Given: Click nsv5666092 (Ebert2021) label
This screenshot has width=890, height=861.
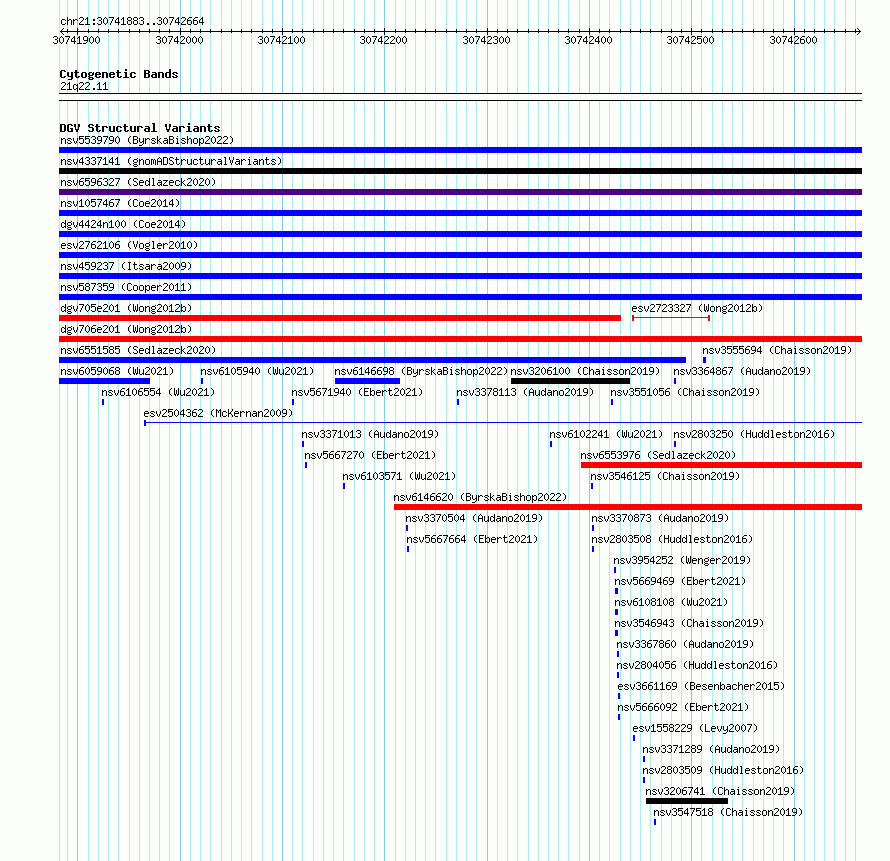Looking at the screenshot, I should [683, 707].
